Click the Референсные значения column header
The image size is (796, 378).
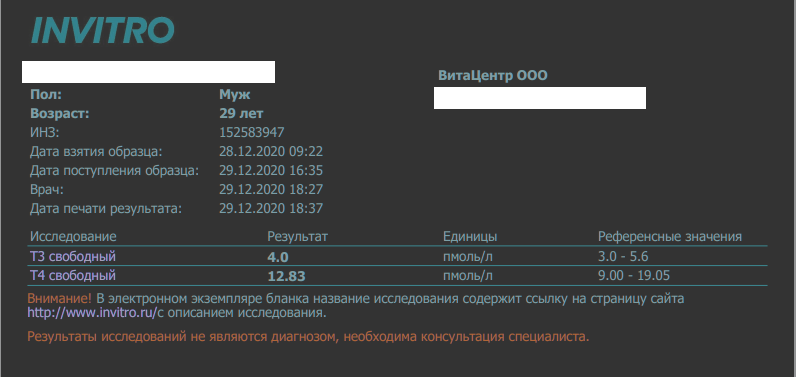pyautogui.click(x=670, y=236)
